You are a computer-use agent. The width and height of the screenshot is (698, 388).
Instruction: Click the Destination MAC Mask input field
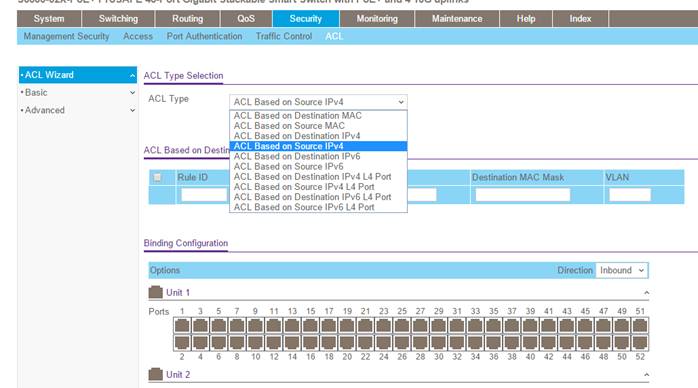click(x=523, y=195)
